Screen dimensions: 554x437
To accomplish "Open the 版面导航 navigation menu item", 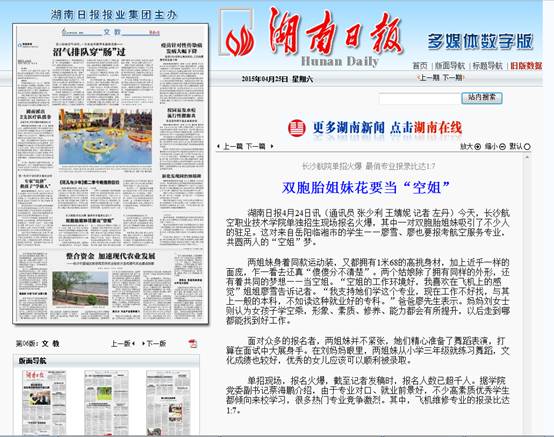I will coord(450,66).
